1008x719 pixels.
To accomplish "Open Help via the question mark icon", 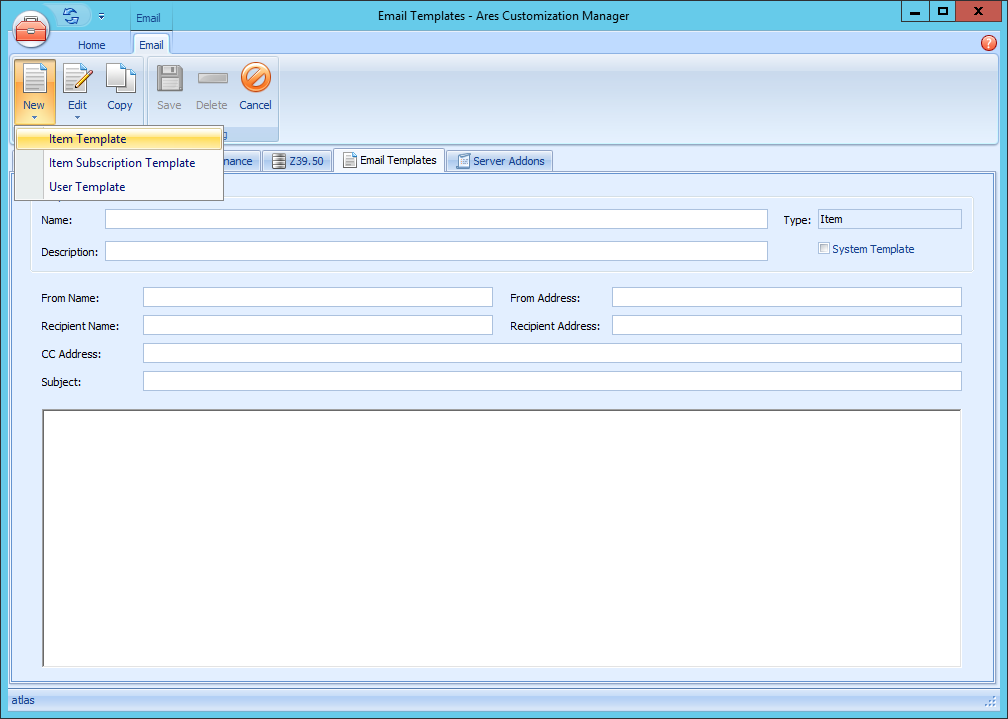I will [x=989, y=43].
